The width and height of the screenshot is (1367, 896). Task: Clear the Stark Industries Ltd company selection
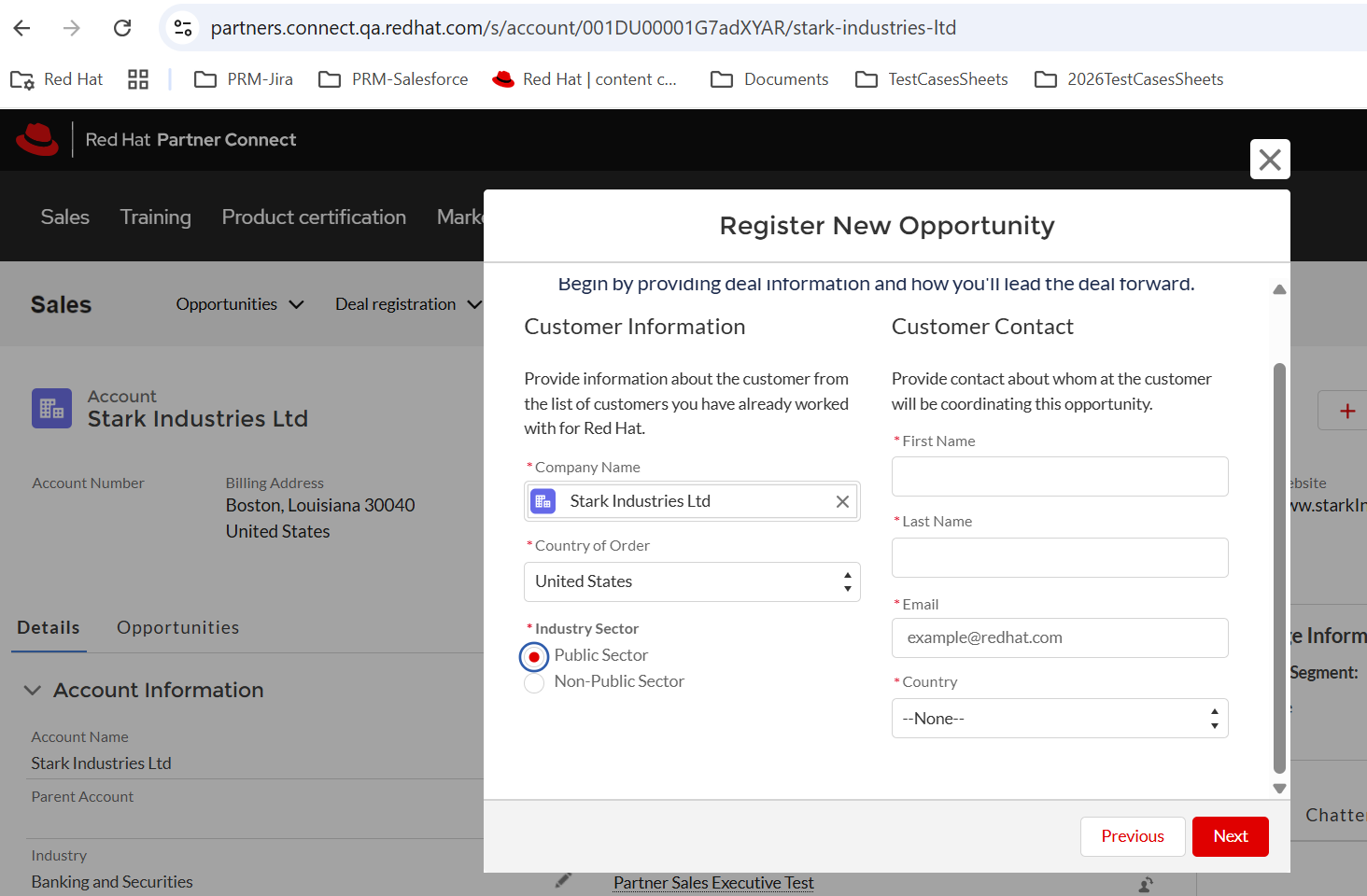click(x=842, y=501)
